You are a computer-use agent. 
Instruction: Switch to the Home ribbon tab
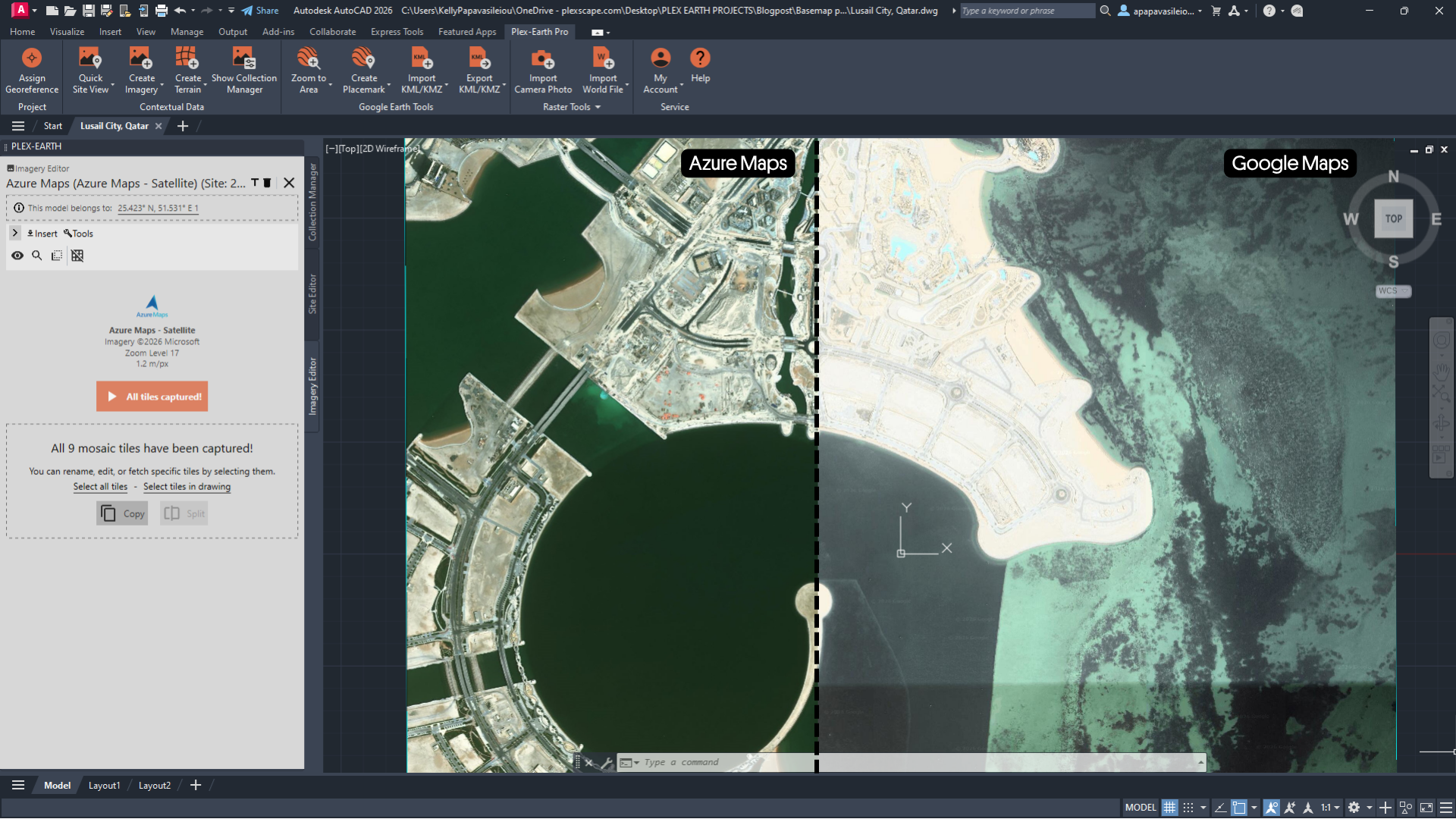[22, 32]
